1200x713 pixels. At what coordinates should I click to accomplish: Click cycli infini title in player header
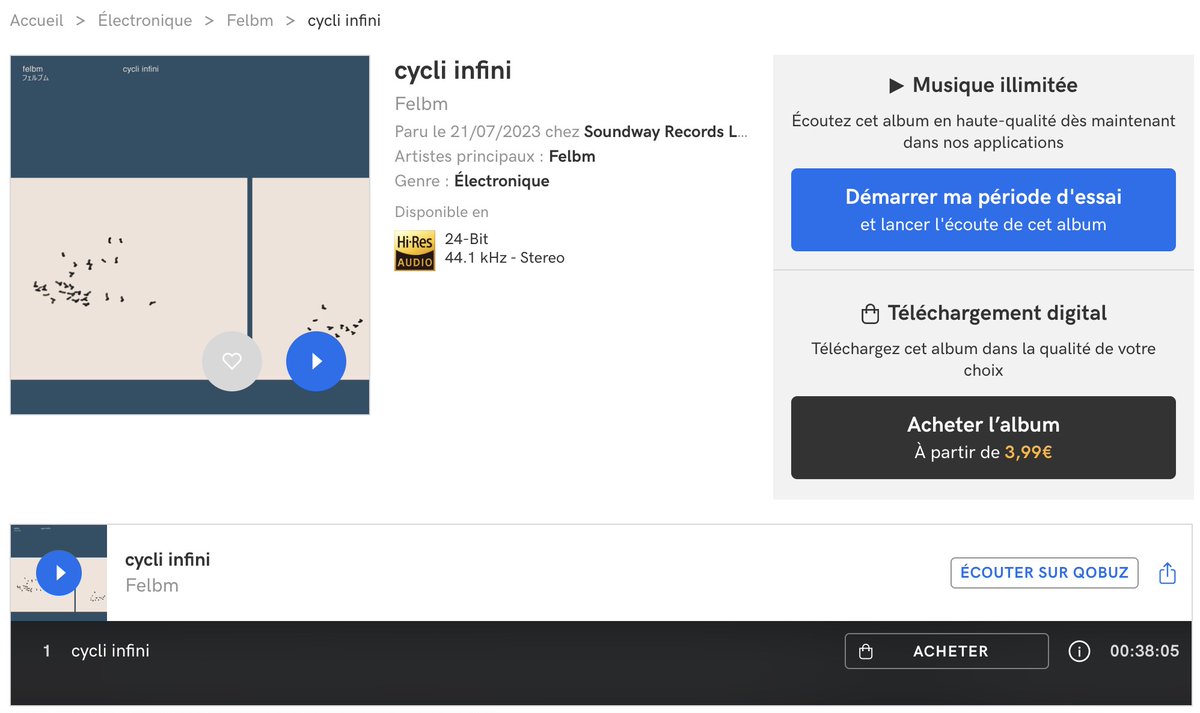click(x=168, y=560)
